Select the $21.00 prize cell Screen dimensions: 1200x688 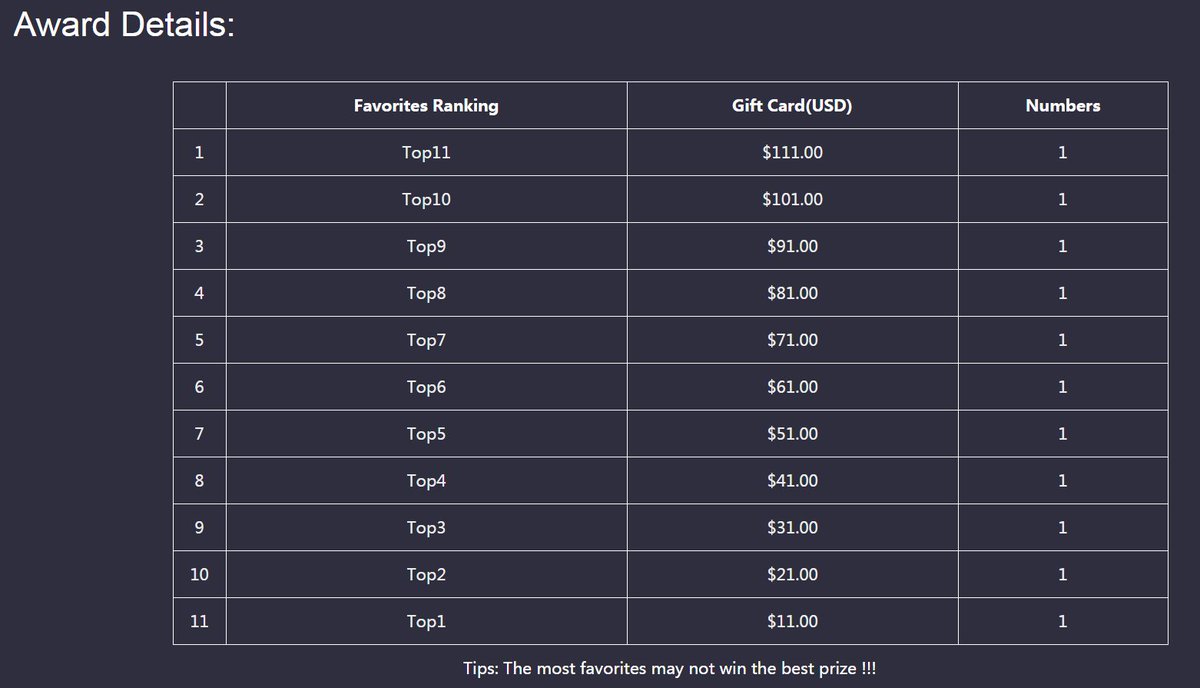click(x=792, y=575)
